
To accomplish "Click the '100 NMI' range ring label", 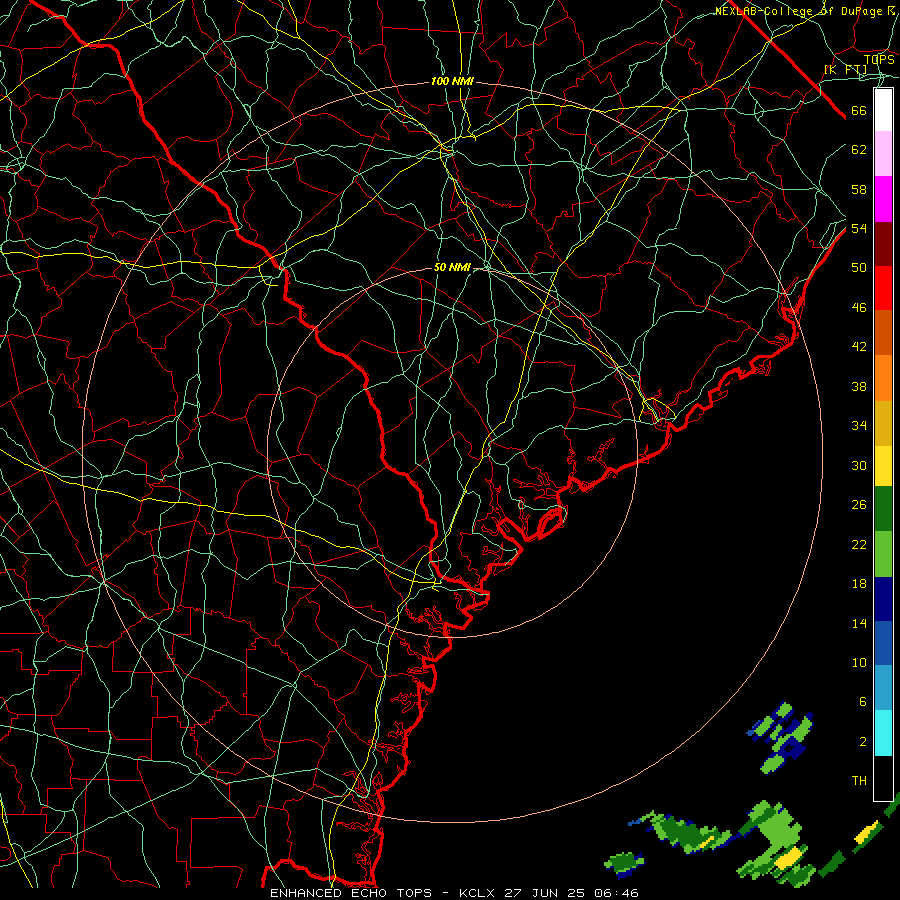I will click(452, 82).
